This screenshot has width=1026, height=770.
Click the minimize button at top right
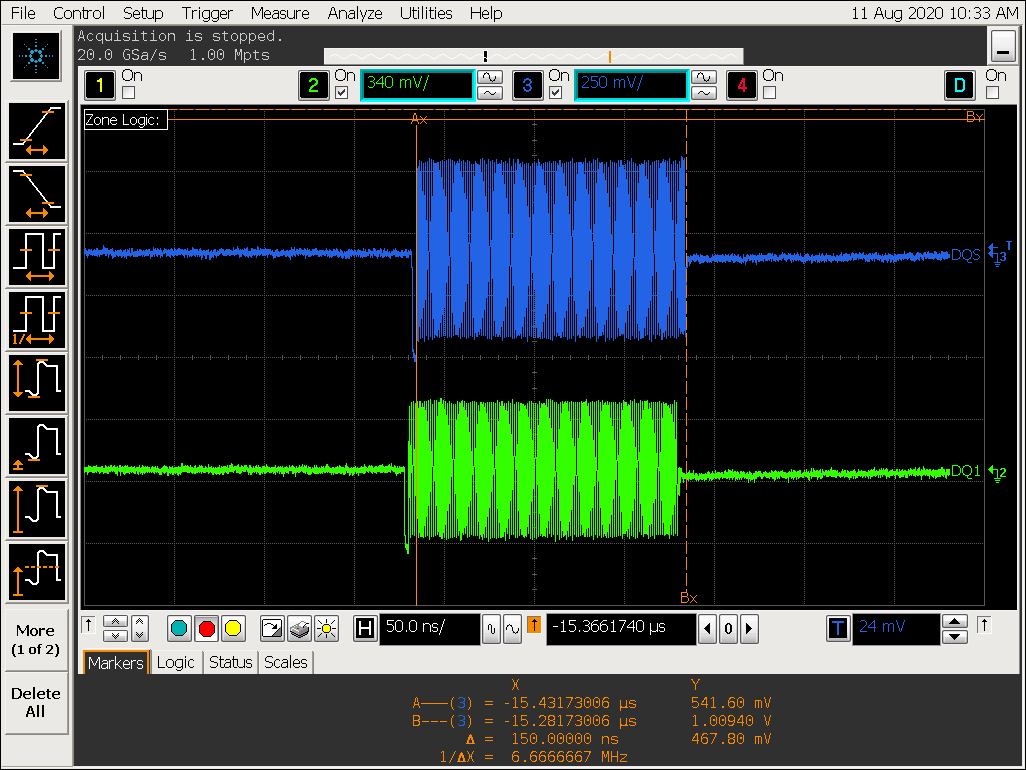(x=1003, y=47)
